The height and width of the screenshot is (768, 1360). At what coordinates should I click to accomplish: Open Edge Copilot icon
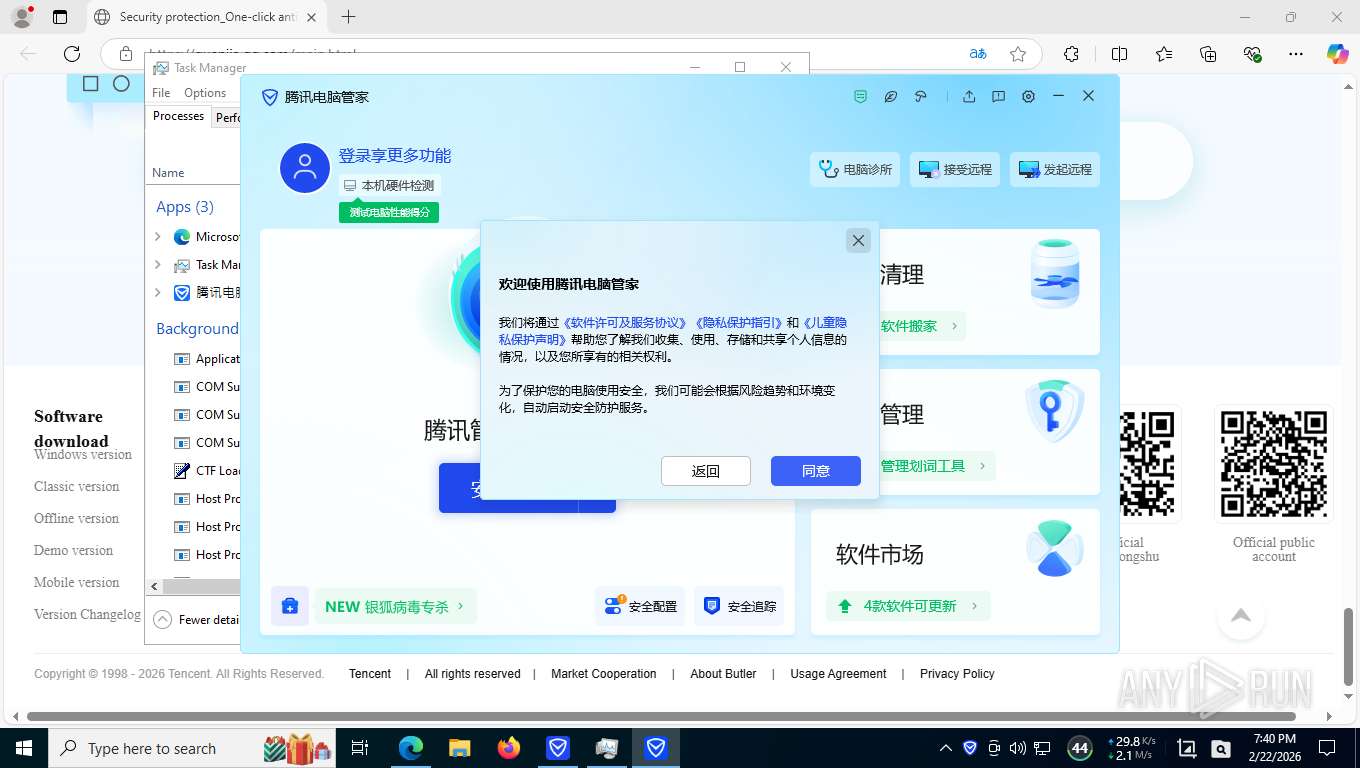[x=1337, y=54]
